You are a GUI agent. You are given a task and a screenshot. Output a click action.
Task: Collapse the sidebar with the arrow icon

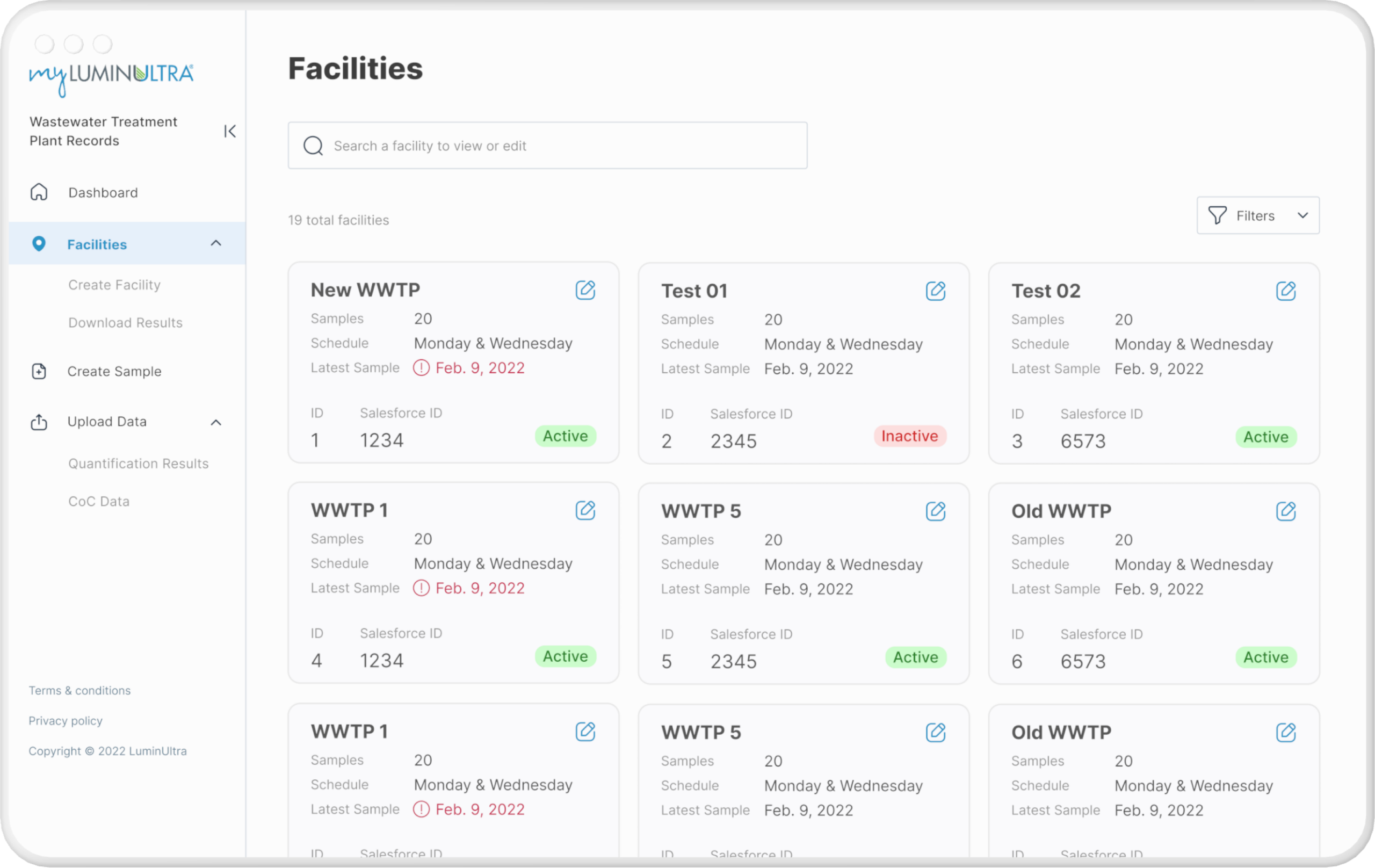click(229, 132)
